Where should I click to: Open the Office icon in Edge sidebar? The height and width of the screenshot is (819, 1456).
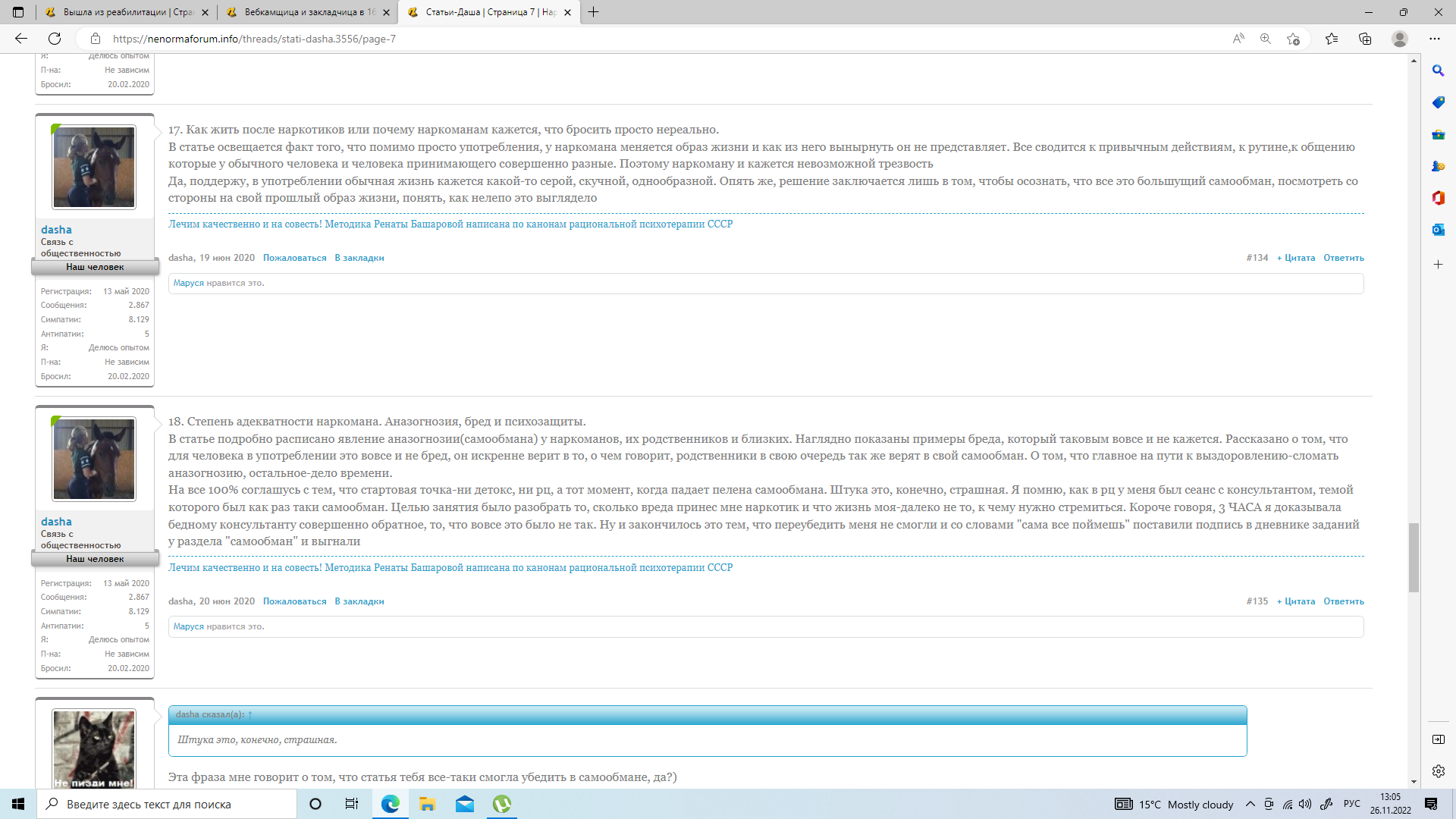pyautogui.click(x=1438, y=198)
